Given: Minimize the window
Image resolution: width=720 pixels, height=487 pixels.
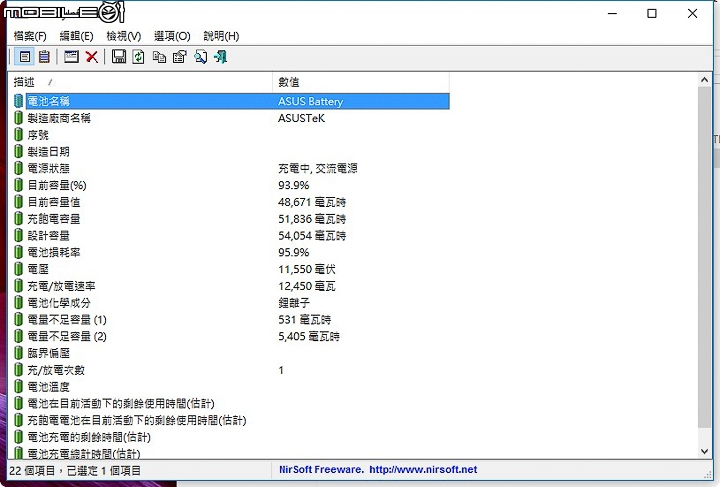Looking at the screenshot, I should [612, 13].
